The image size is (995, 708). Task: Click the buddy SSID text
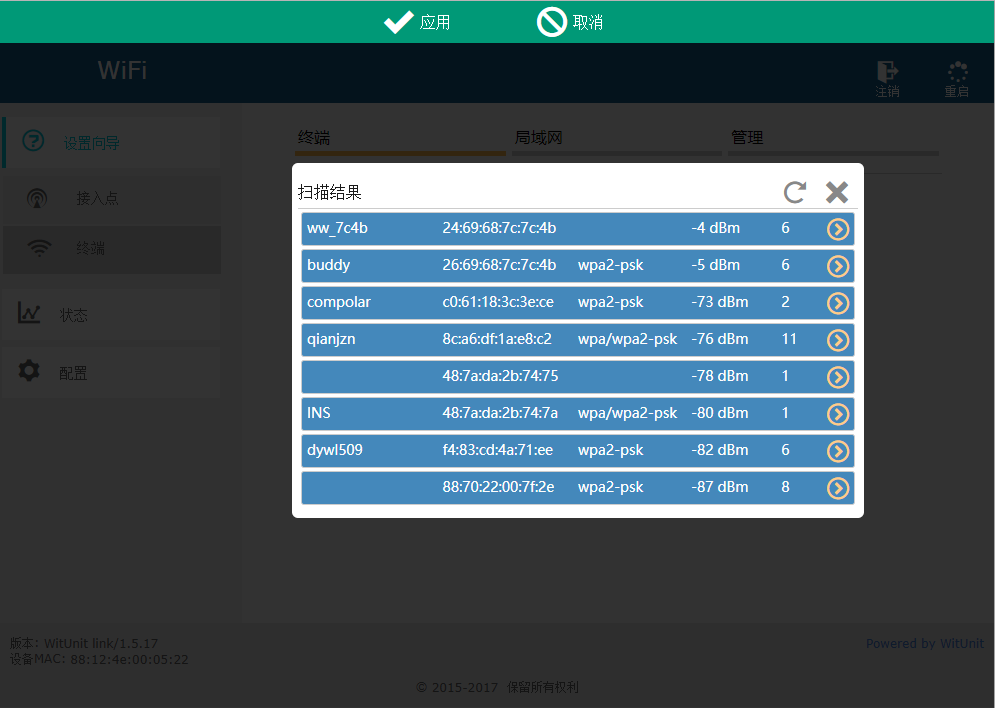[x=328, y=265]
